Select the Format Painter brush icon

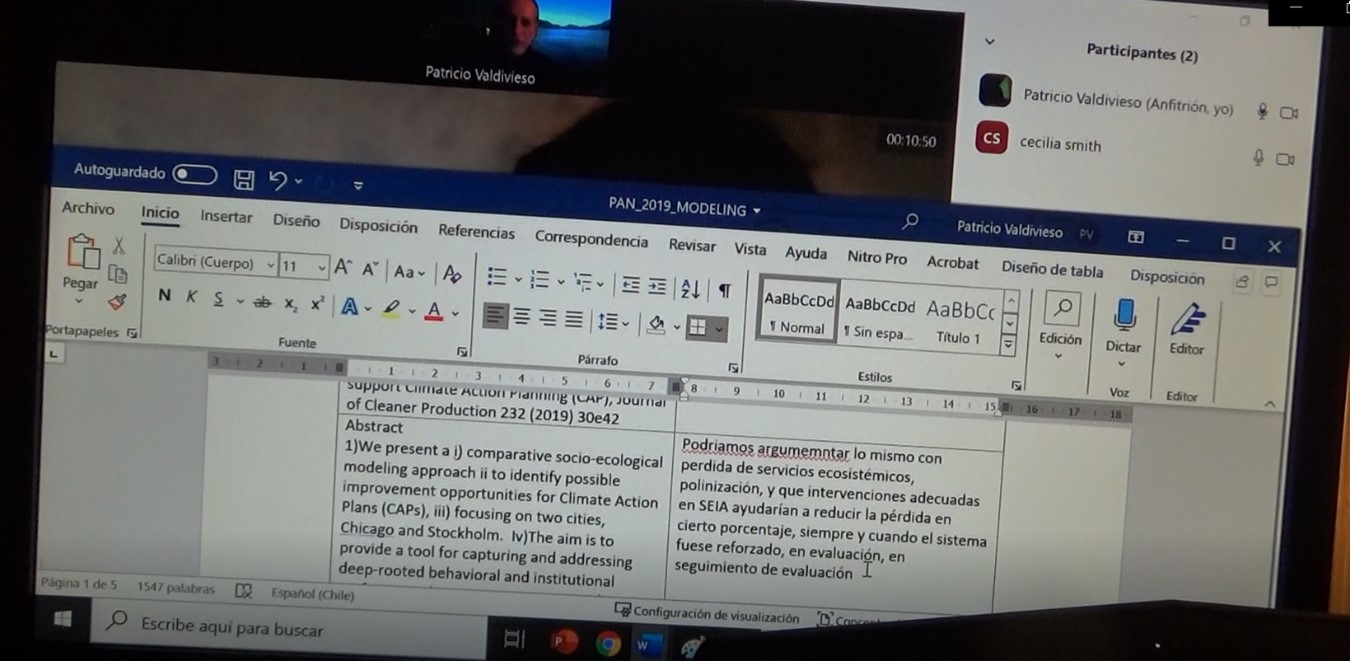[x=118, y=301]
